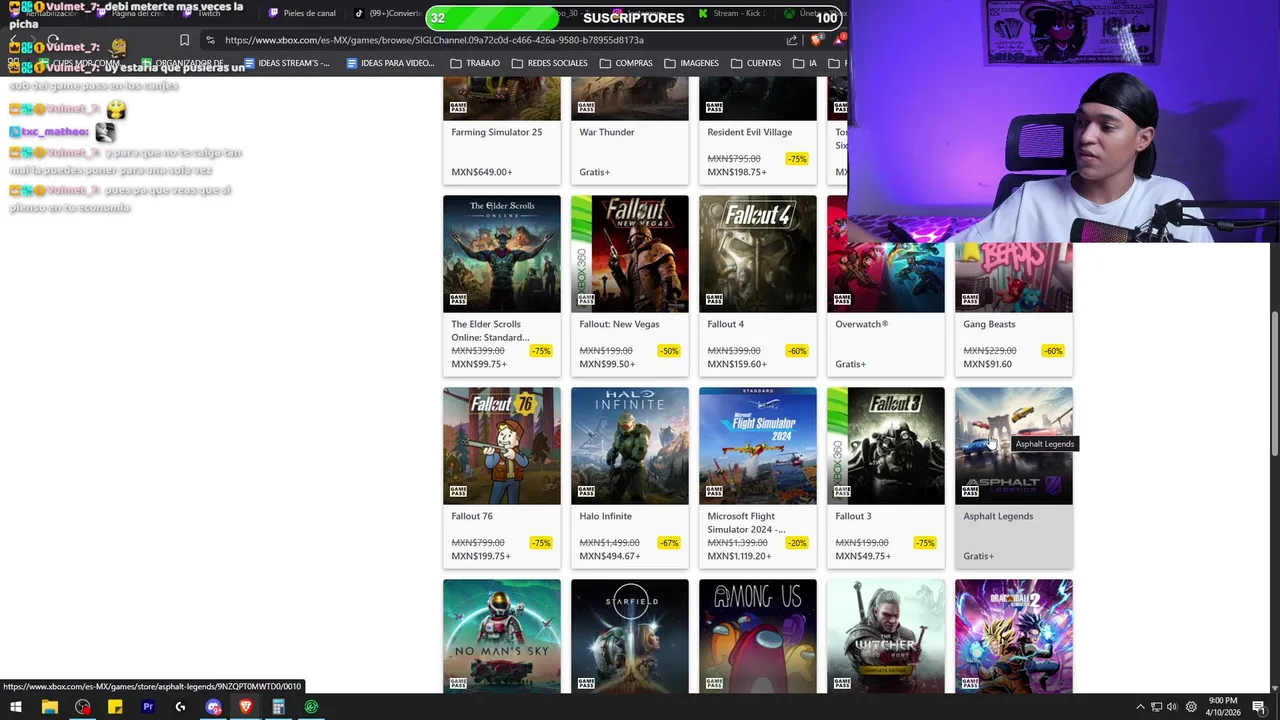This screenshot has height=720, width=1280.
Task: Open the Among Us game cover
Action: point(758,636)
